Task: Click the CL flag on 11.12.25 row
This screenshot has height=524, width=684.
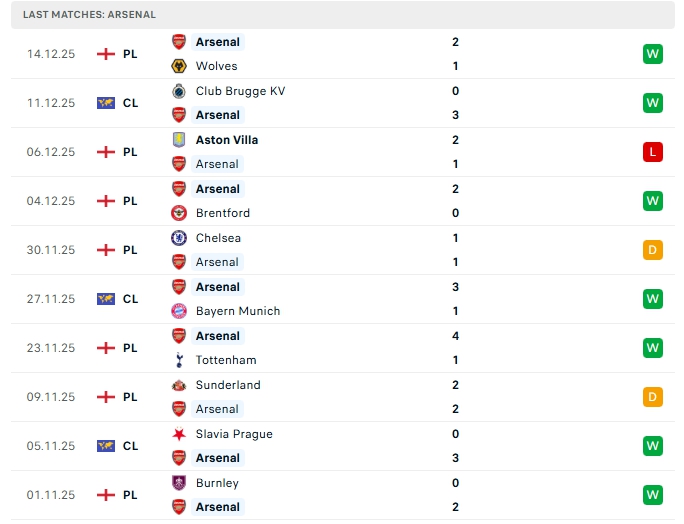Action: point(106,103)
